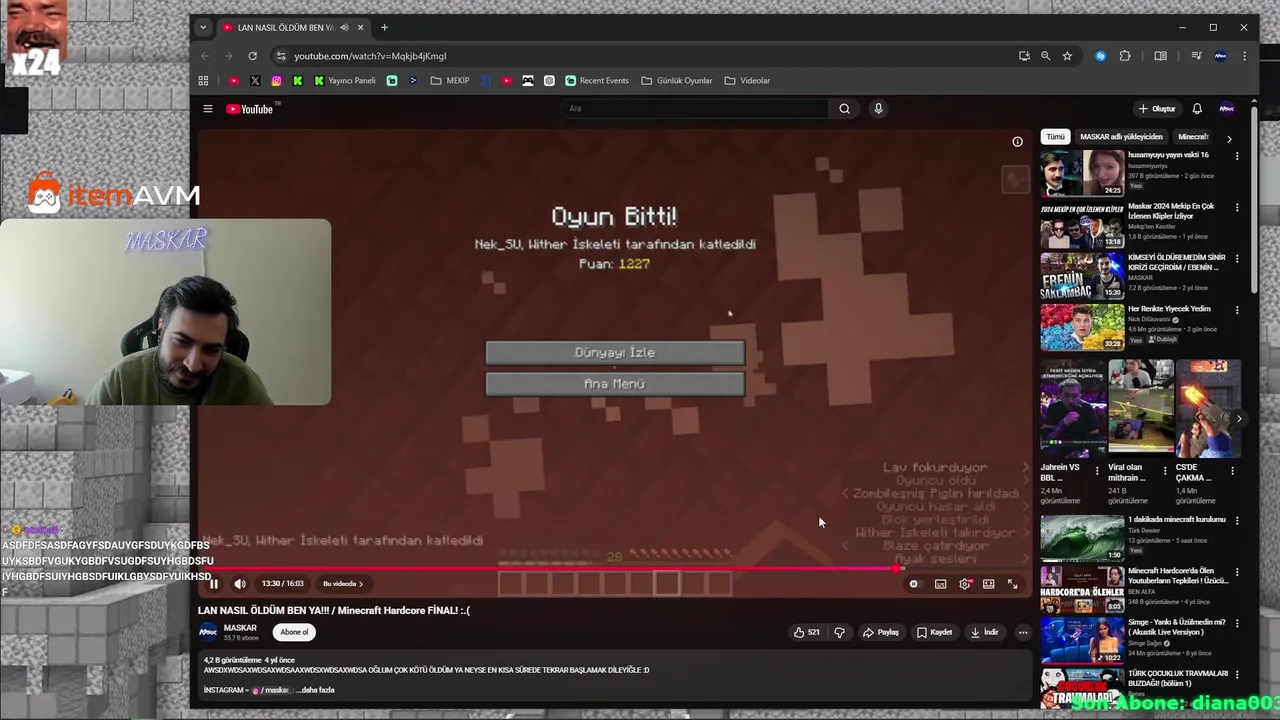
Task: Bookmark this page with star icon
Action: tap(1067, 56)
